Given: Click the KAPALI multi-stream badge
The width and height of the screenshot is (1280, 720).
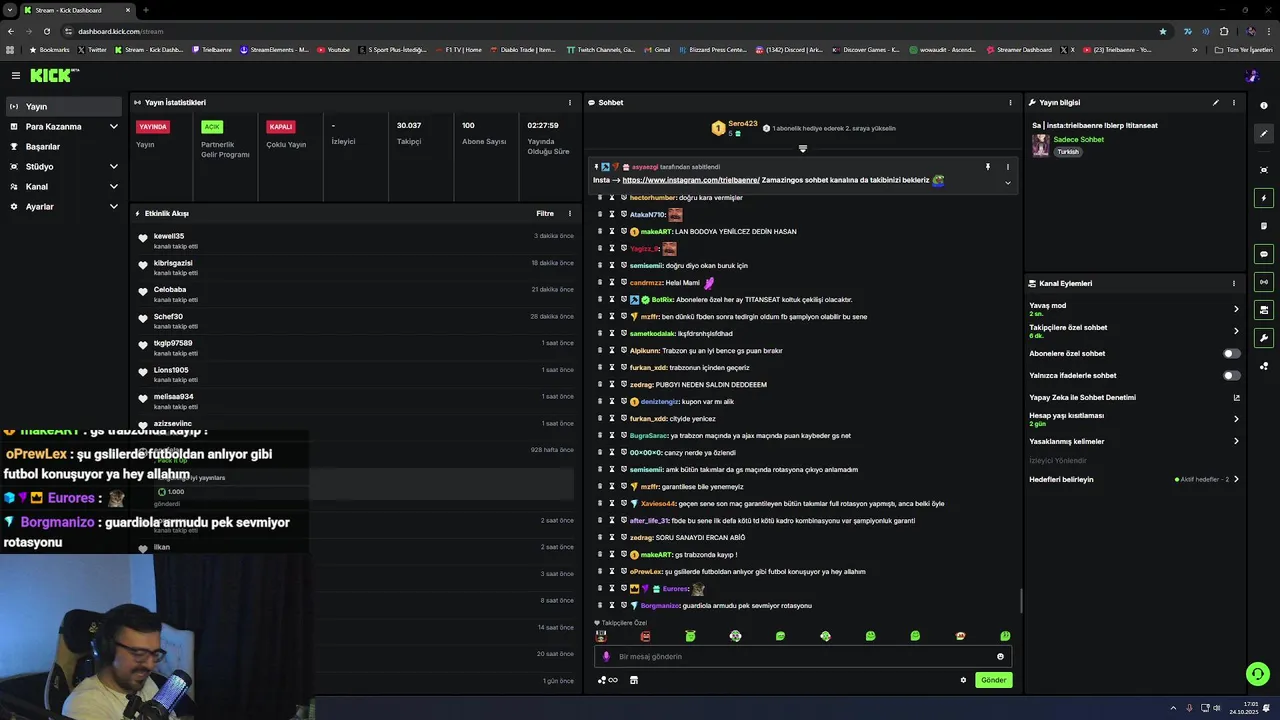Looking at the screenshot, I should (x=281, y=127).
